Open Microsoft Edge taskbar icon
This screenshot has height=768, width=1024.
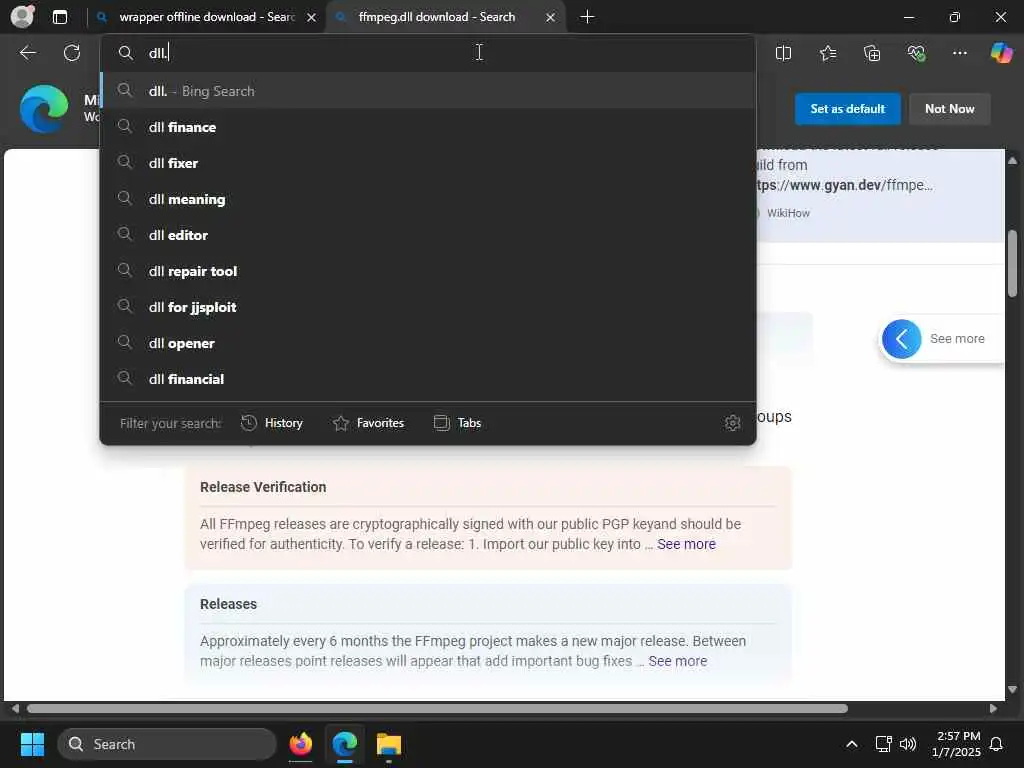click(344, 744)
